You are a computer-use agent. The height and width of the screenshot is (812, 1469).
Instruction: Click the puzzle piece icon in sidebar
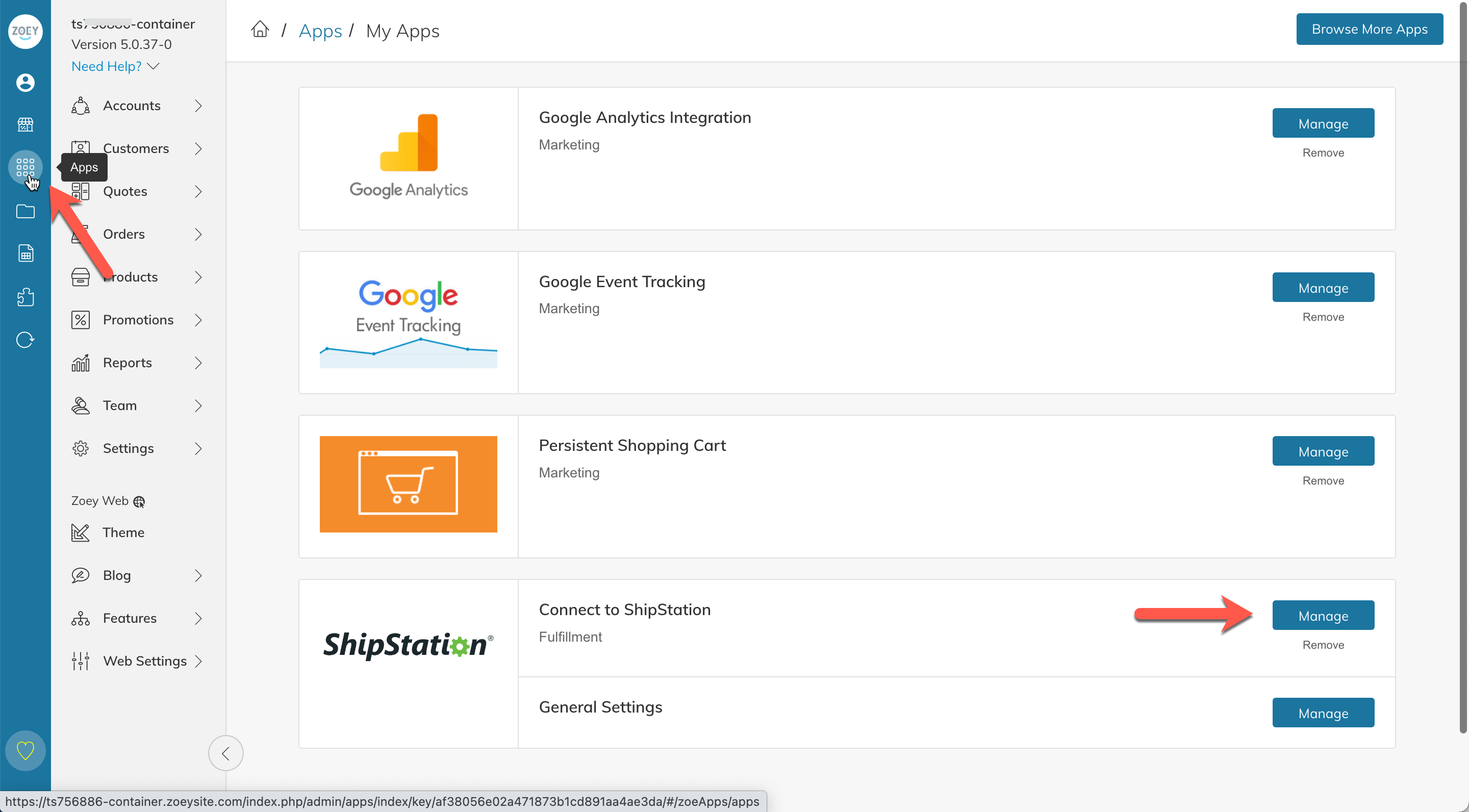25,297
